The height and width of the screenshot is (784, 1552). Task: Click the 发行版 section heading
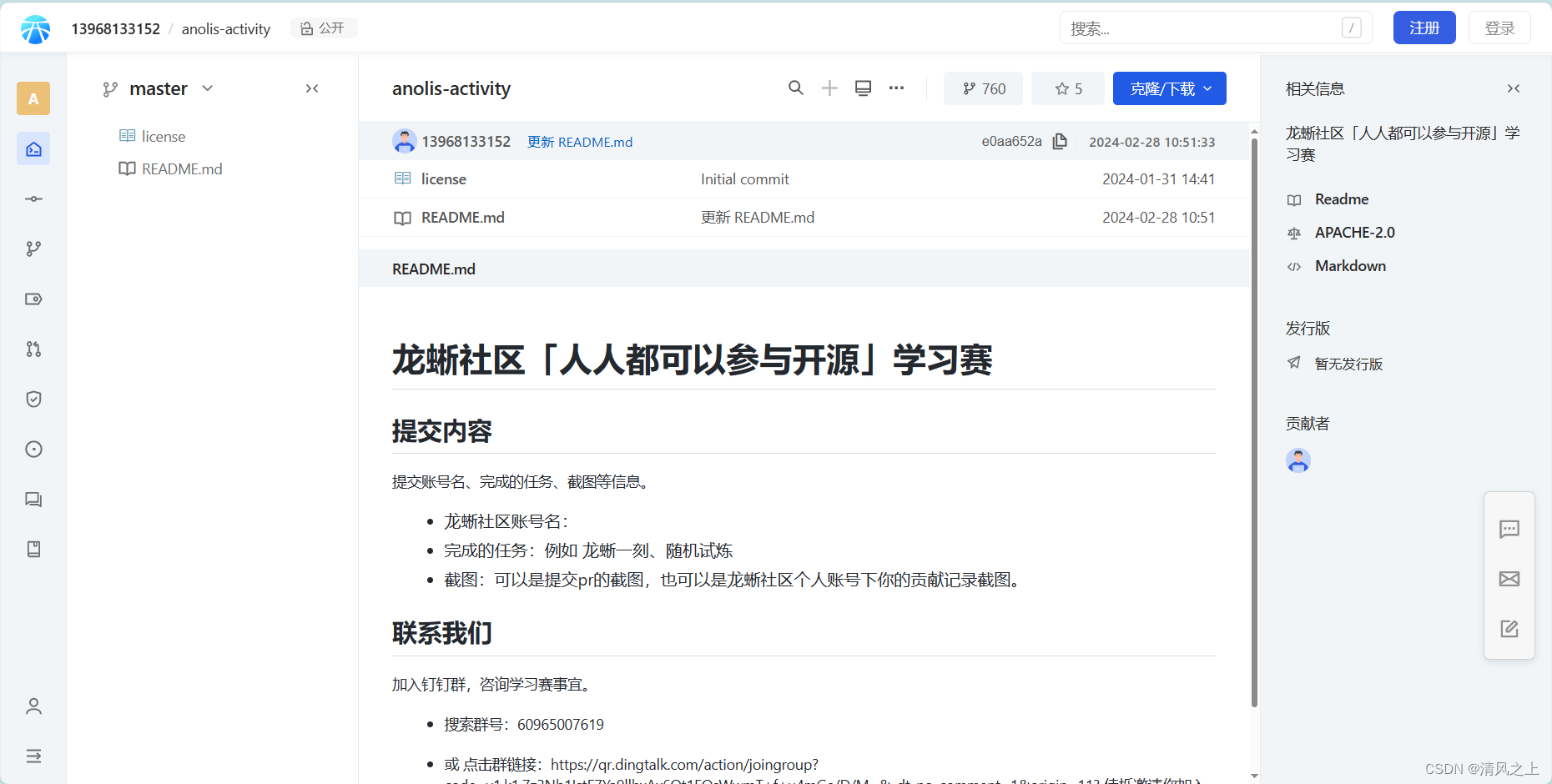1308,328
